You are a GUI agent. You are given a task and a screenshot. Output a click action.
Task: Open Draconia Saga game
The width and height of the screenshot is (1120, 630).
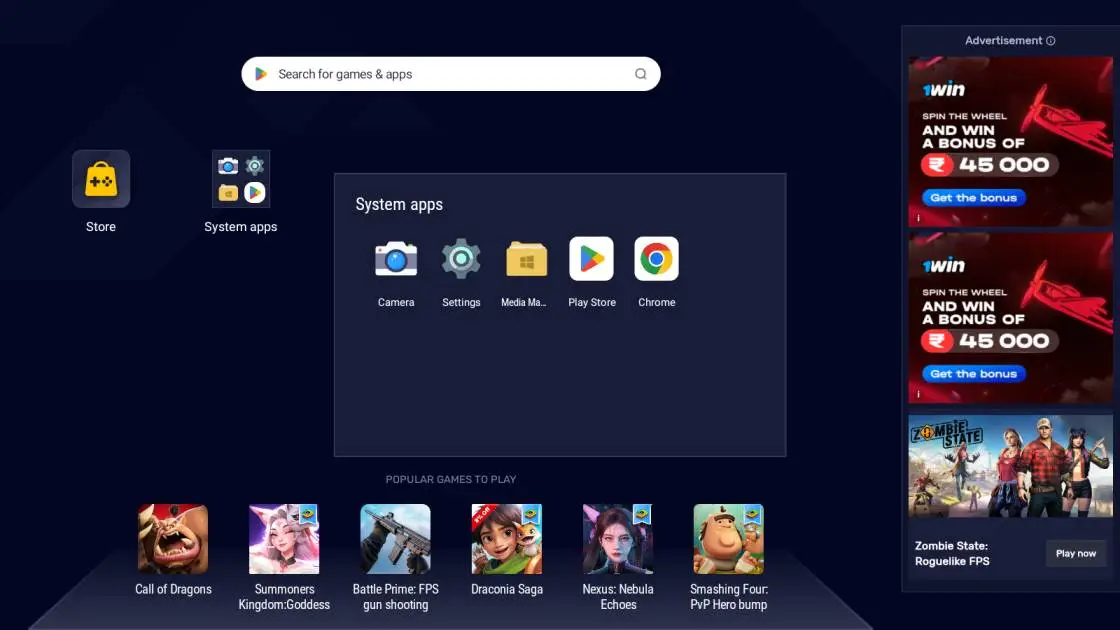point(506,539)
